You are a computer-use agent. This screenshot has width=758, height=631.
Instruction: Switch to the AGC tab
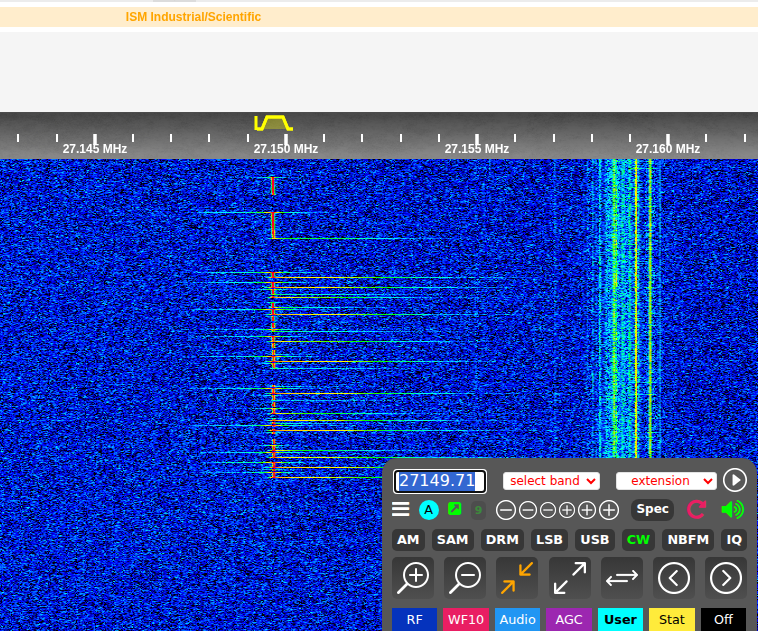point(569,619)
